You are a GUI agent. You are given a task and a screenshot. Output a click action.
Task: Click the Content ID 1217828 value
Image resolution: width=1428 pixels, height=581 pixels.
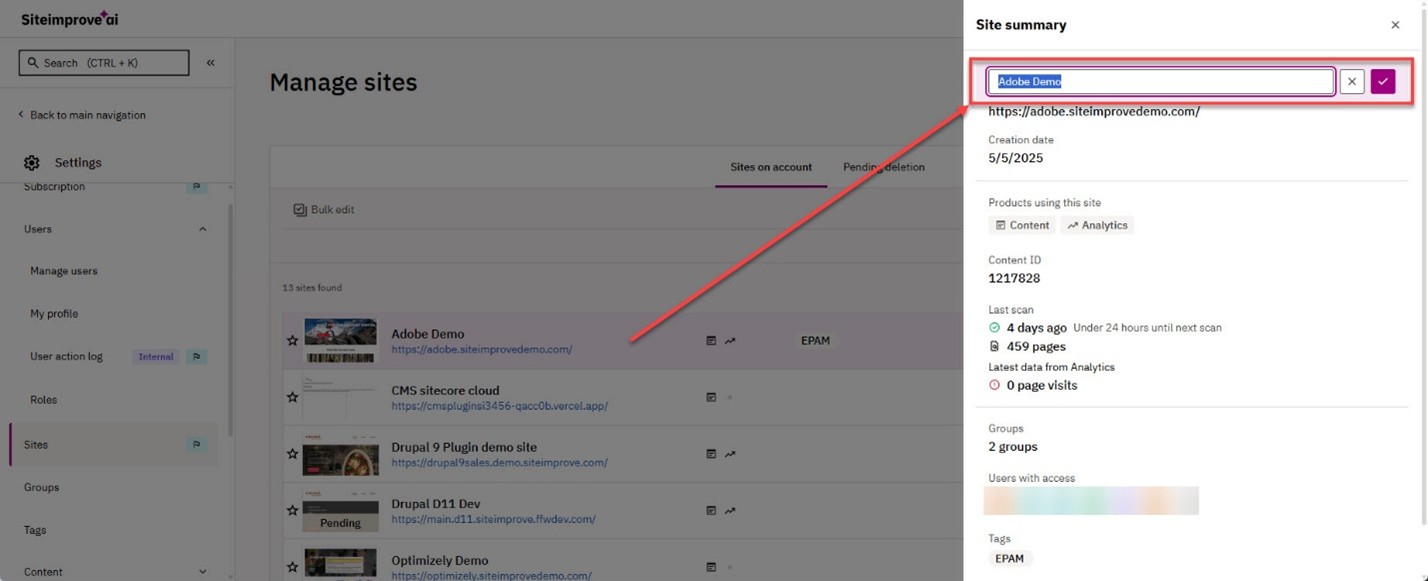coord(1014,279)
